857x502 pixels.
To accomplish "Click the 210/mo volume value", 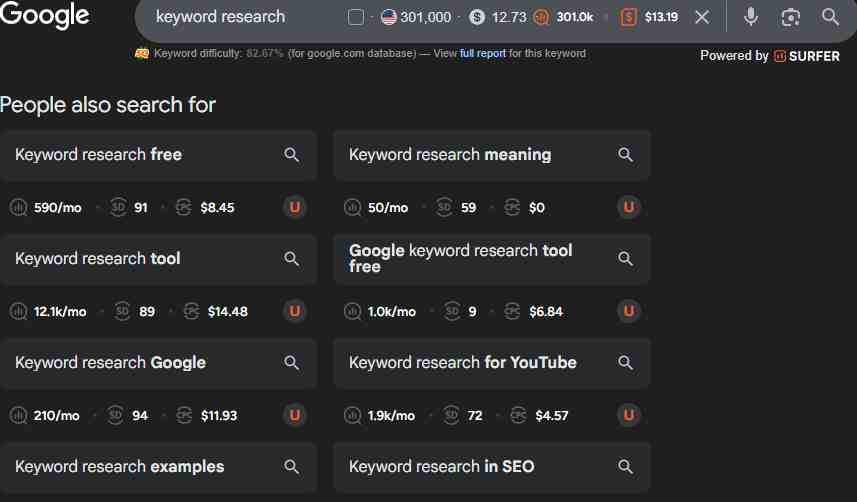I will [57, 416].
